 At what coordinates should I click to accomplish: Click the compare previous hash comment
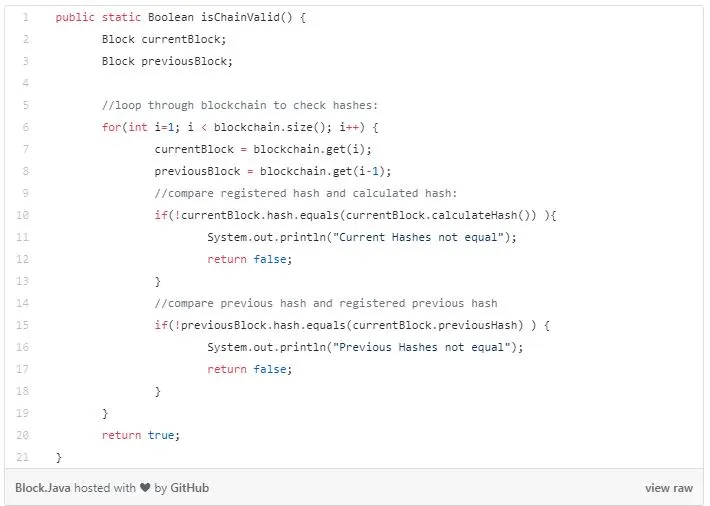[326, 303]
